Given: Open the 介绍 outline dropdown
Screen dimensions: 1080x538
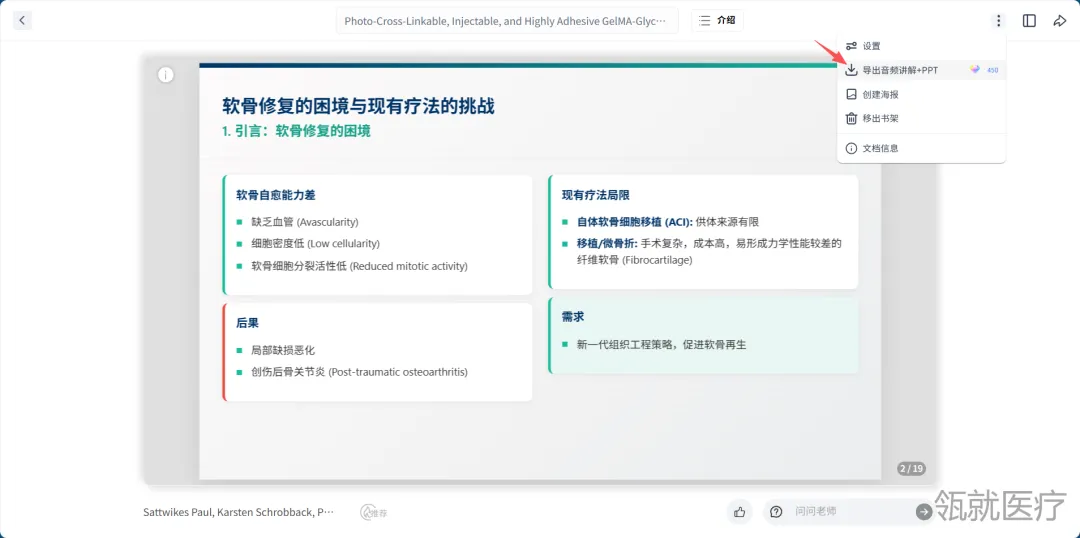Looking at the screenshot, I should [717, 21].
